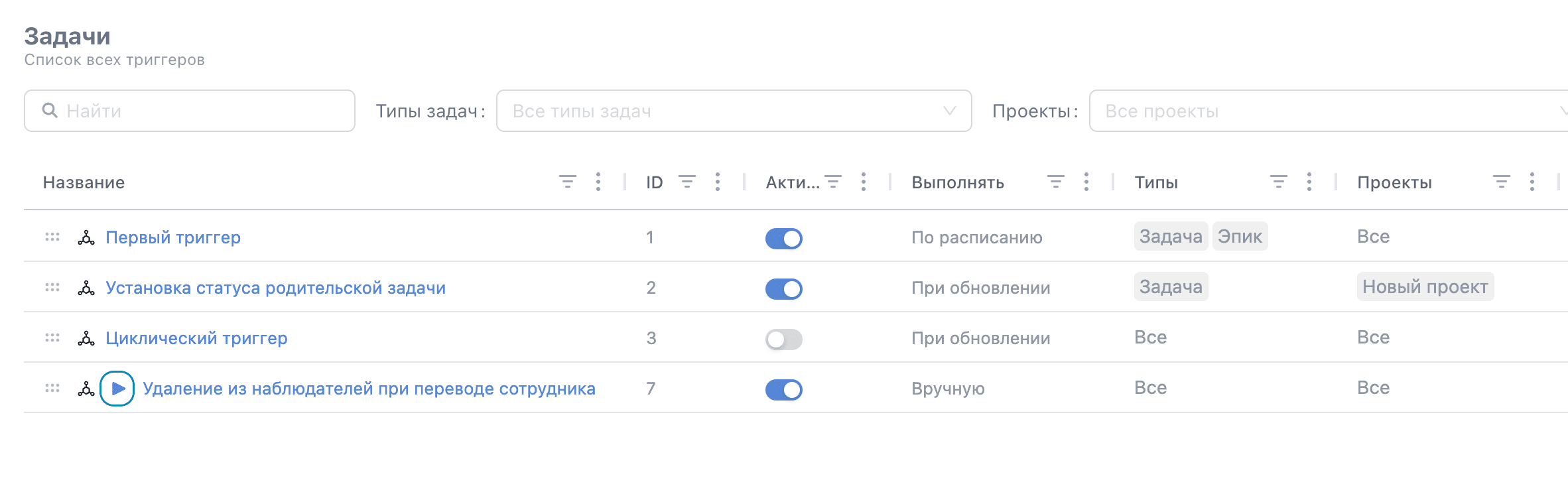
Task: Sort by the Проекты column header
Action: pyautogui.click(x=1394, y=182)
